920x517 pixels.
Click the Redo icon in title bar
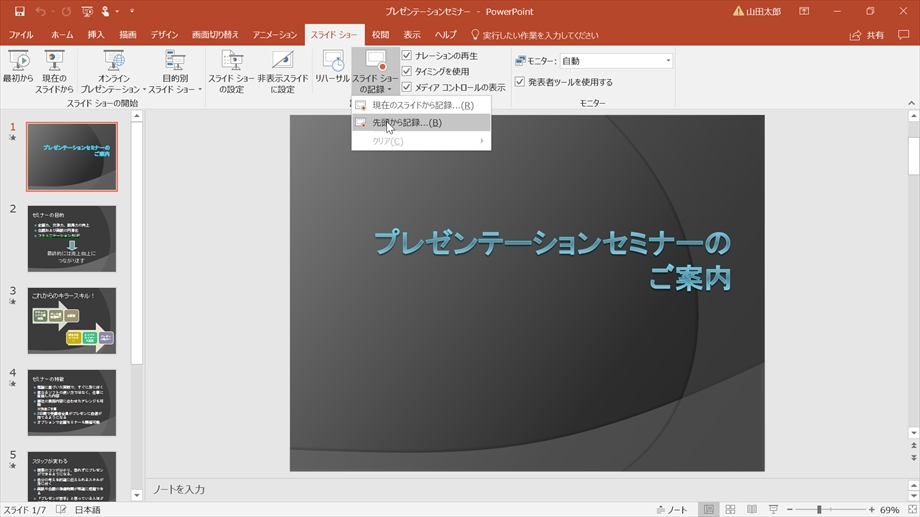click(66, 11)
